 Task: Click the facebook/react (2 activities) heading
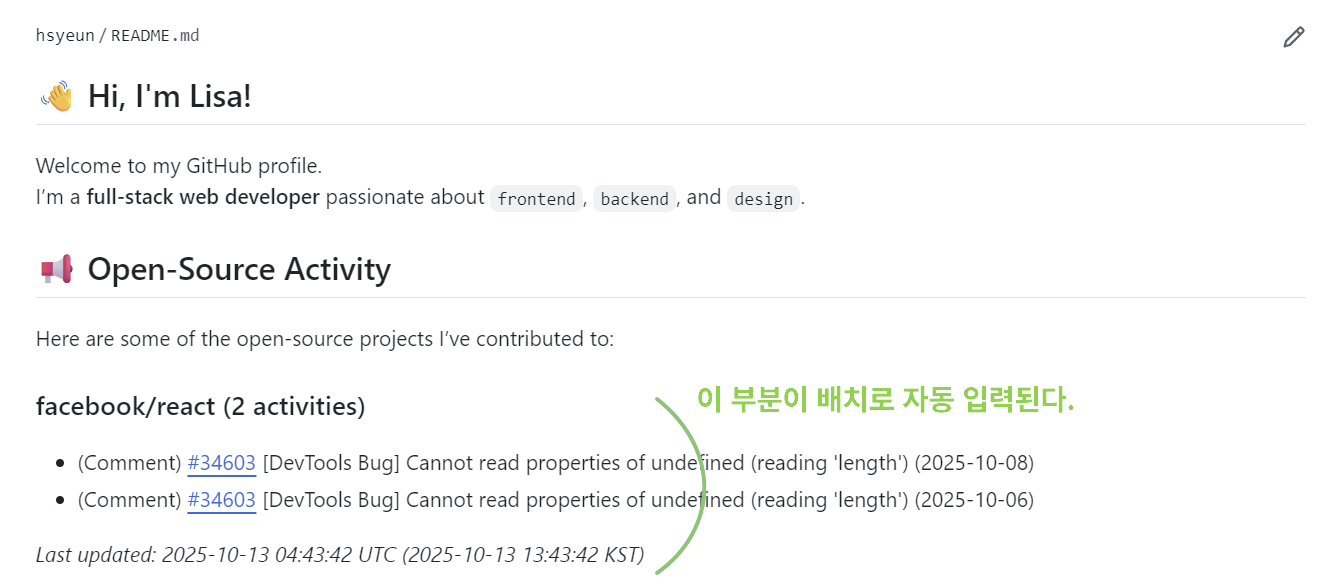(200, 406)
